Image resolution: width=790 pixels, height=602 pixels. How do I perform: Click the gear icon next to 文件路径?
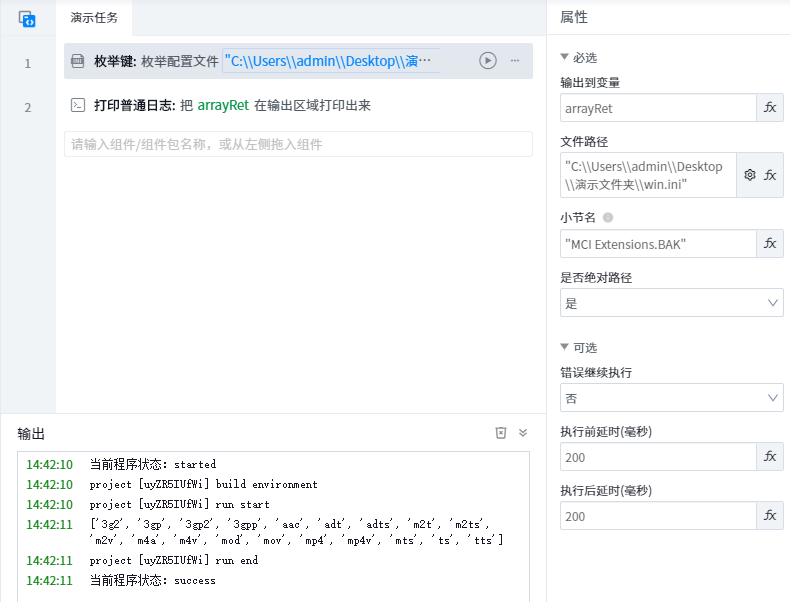(750, 175)
